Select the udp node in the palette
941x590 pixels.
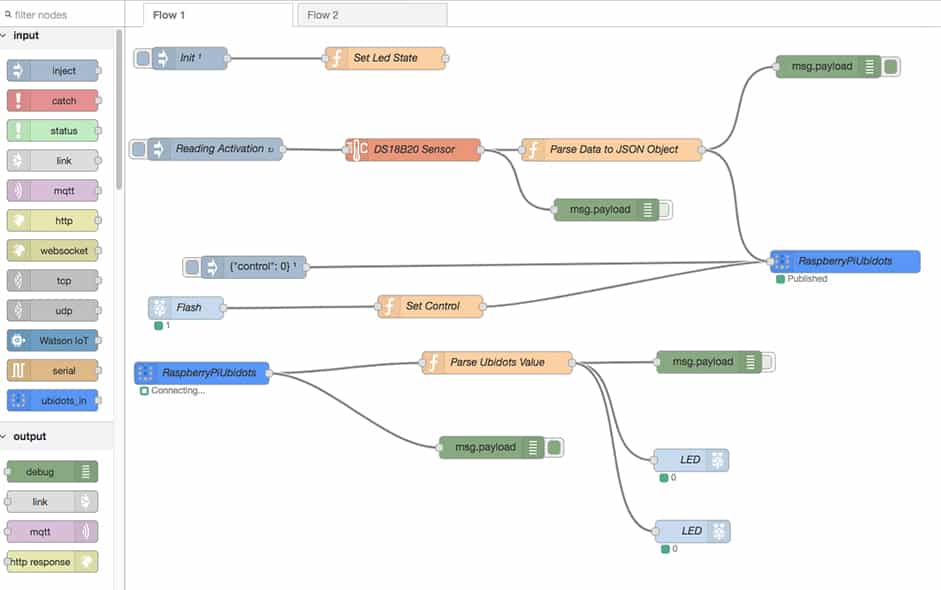tap(52, 311)
